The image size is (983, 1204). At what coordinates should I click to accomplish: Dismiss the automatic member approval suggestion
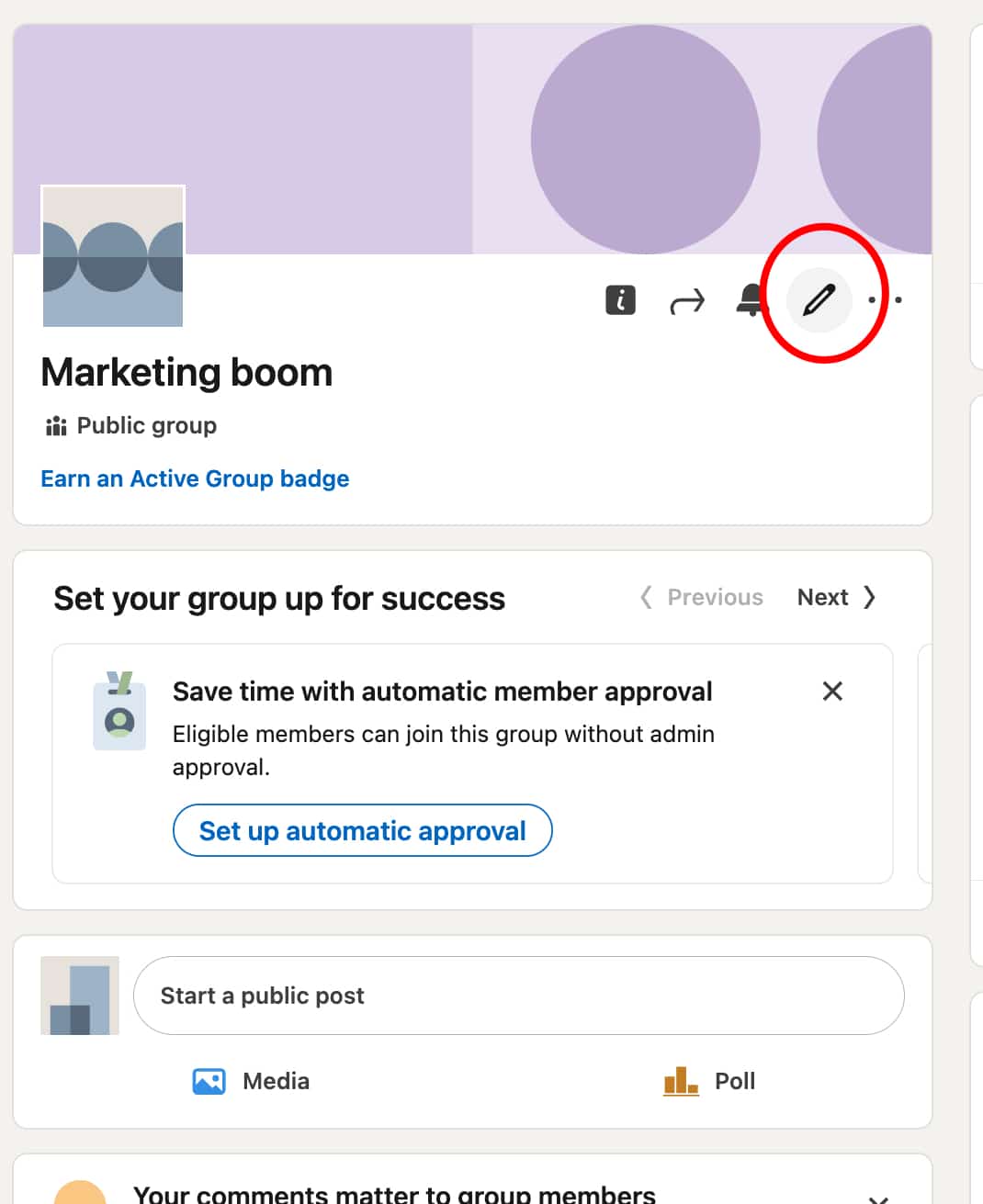click(x=831, y=692)
